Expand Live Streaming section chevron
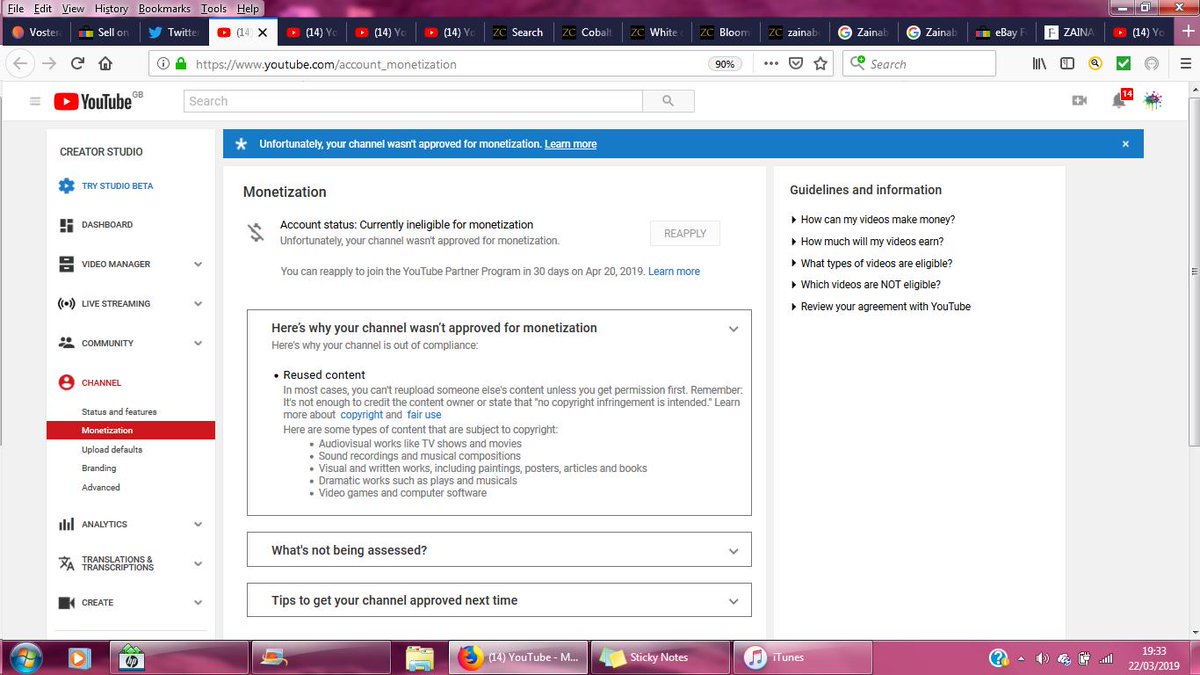This screenshot has height=675, width=1200. 198,304
